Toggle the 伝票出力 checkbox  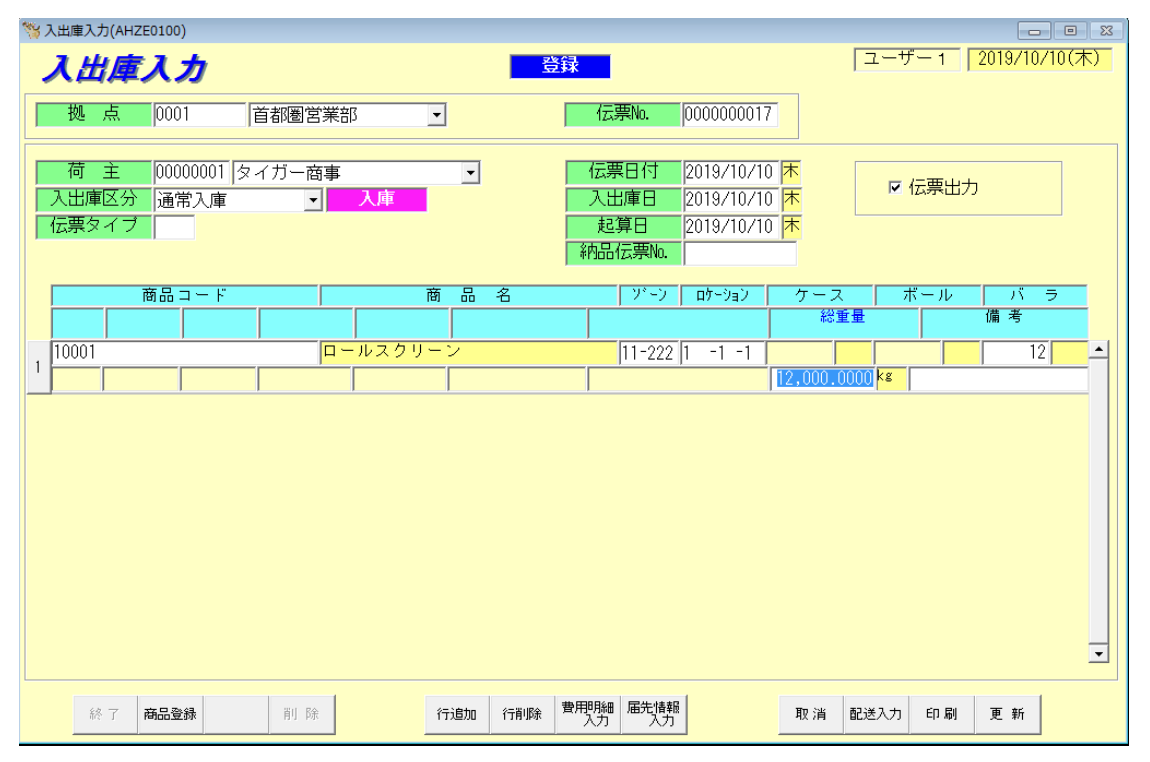pos(895,187)
